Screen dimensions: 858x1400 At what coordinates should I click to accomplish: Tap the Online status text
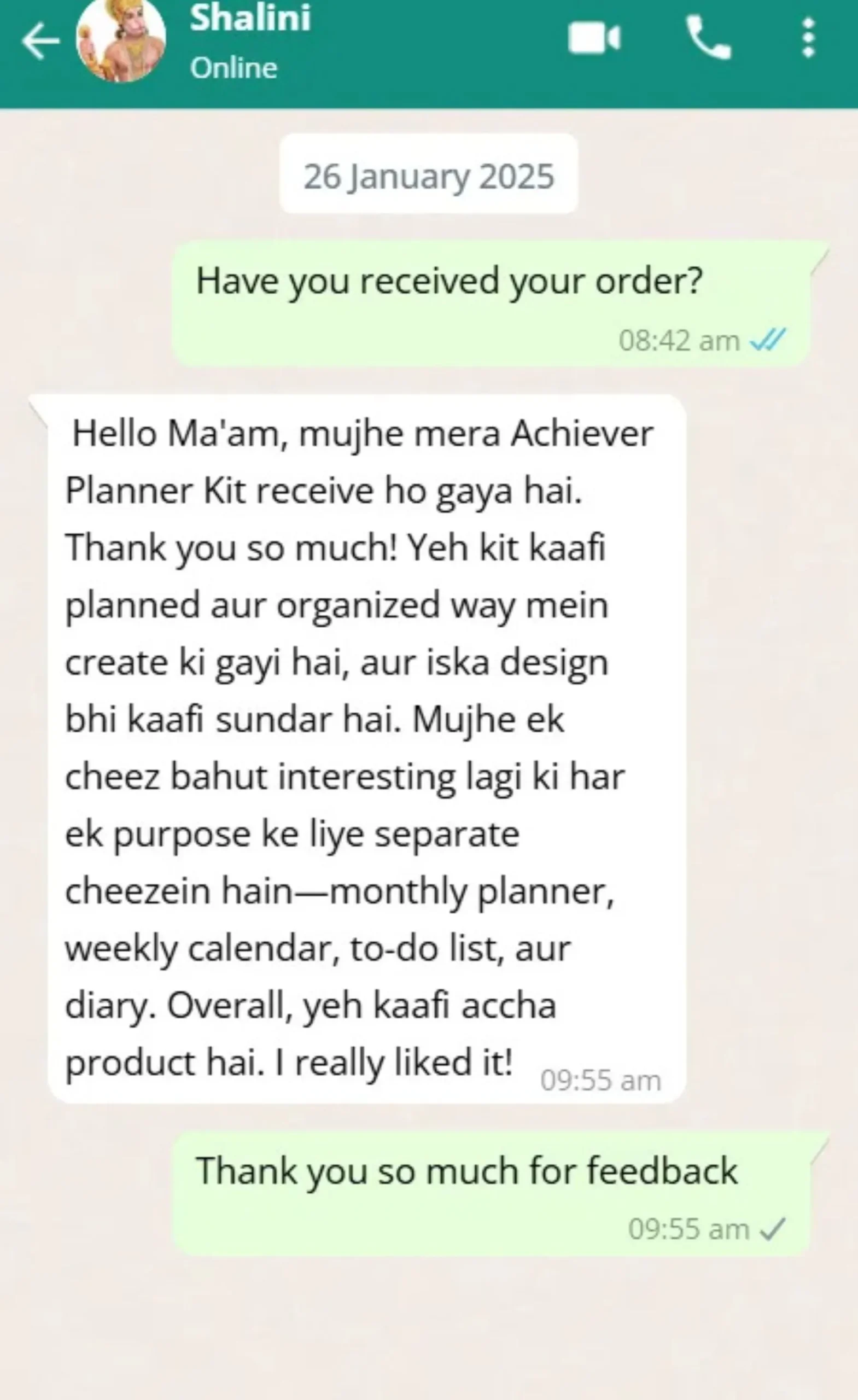(x=234, y=68)
